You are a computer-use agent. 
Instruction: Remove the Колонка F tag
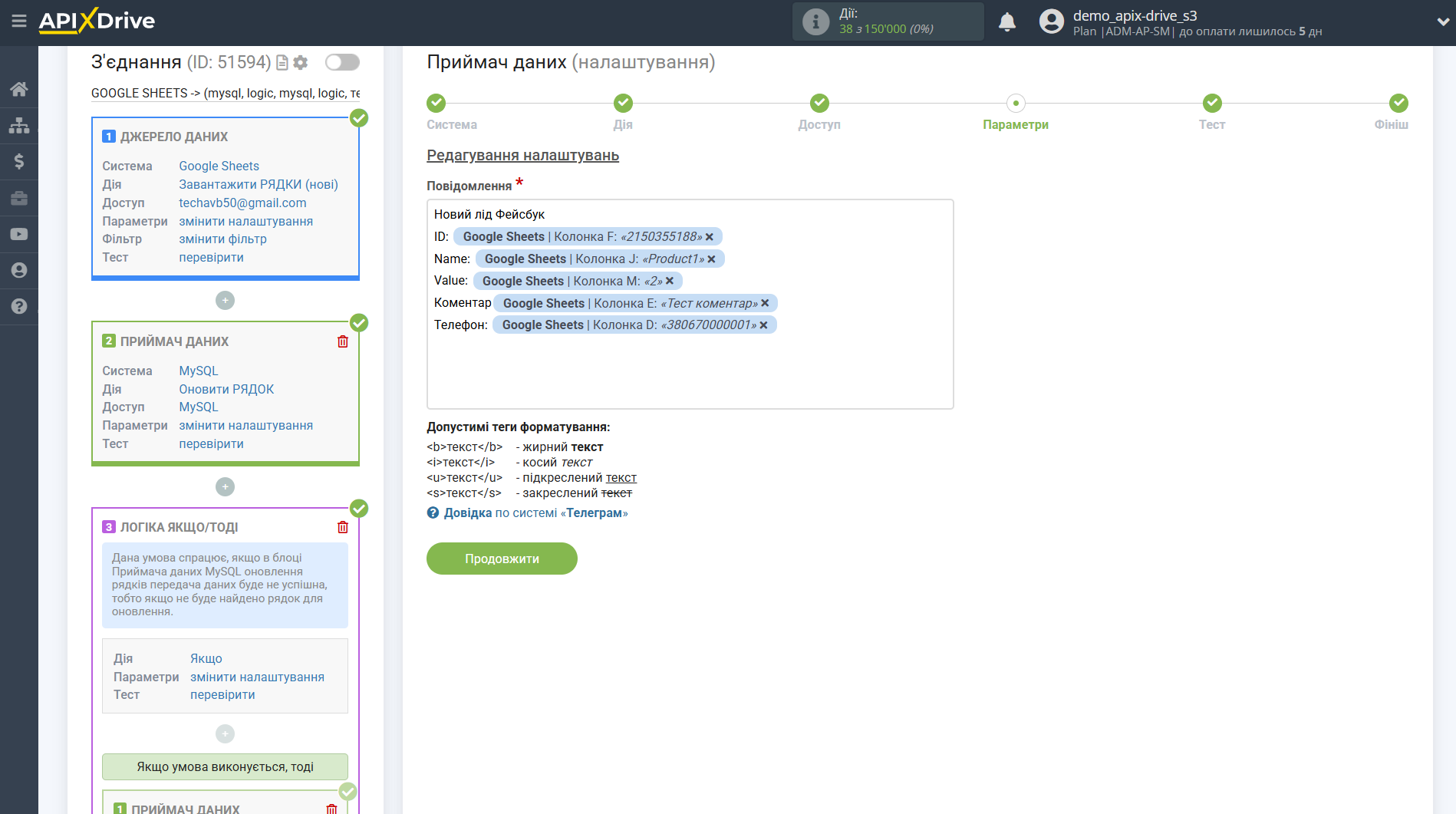(710, 237)
